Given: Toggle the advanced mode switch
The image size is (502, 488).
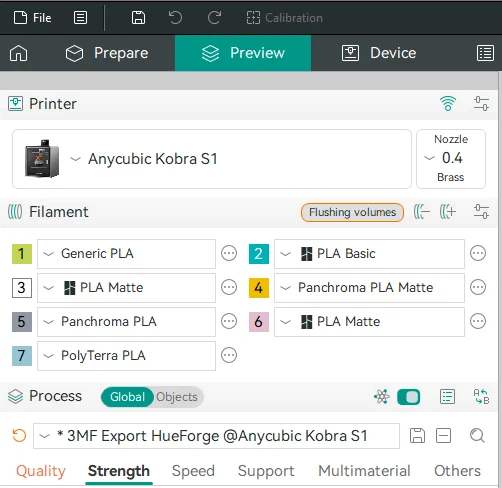Looking at the screenshot, I should (409, 397).
